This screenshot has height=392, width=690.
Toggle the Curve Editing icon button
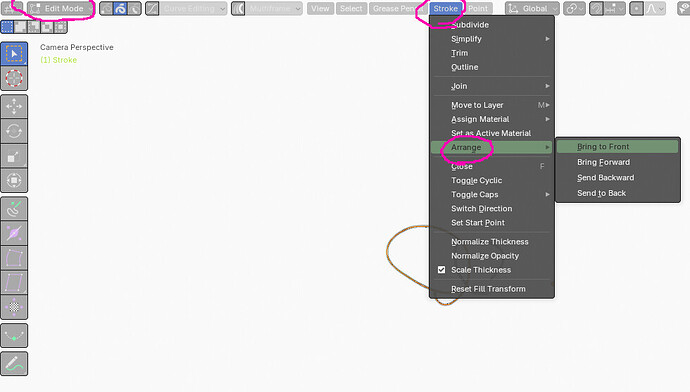click(x=152, y=8)
